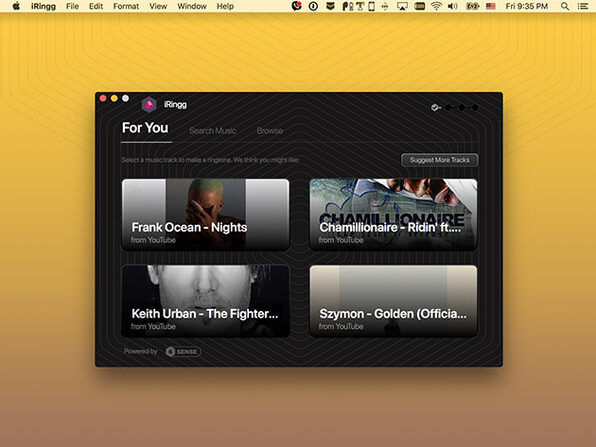Open the Format menu

126,6
